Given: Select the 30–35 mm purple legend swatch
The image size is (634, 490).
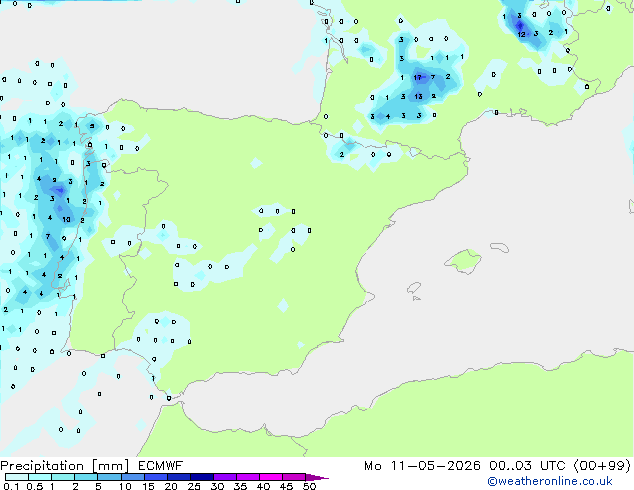Looking at the screenshot, I should click(225, 477).
